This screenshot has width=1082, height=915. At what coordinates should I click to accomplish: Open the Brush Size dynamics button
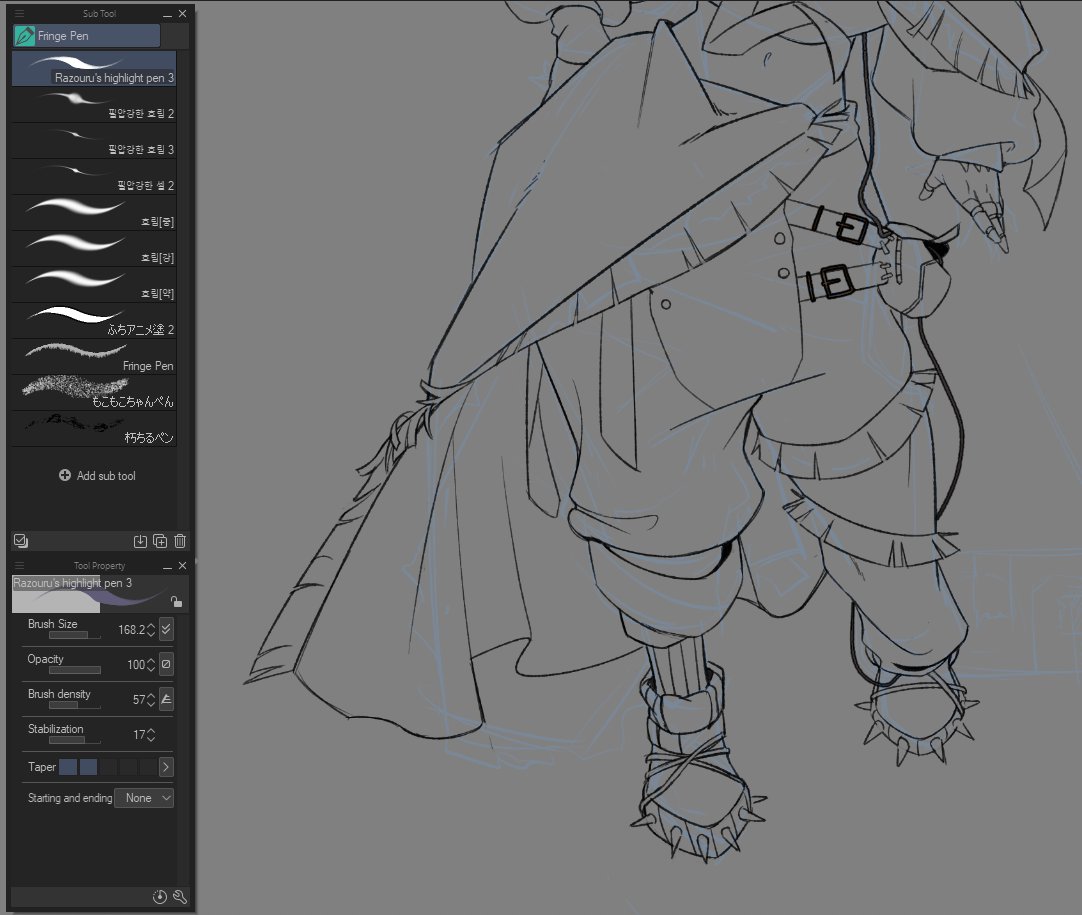(x=166, y=629)
